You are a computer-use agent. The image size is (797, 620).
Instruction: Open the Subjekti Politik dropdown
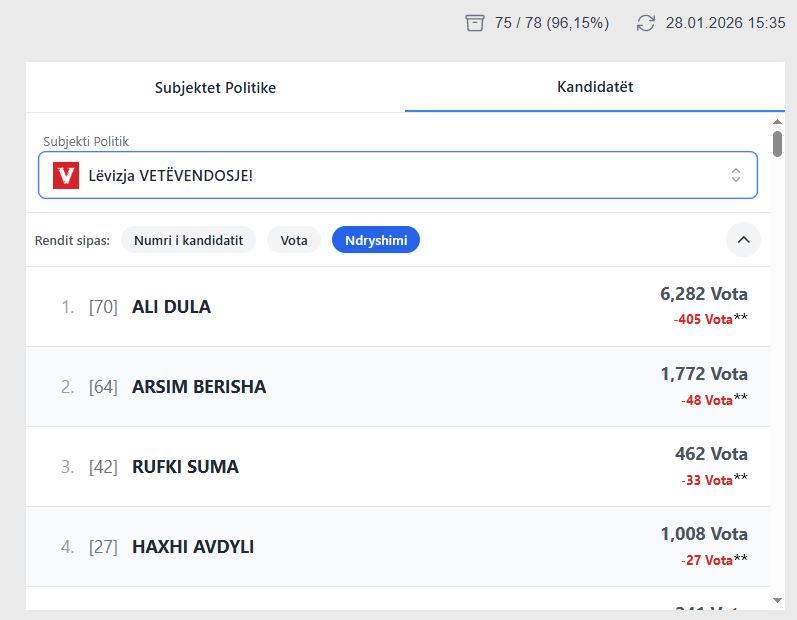coord(397,176)
